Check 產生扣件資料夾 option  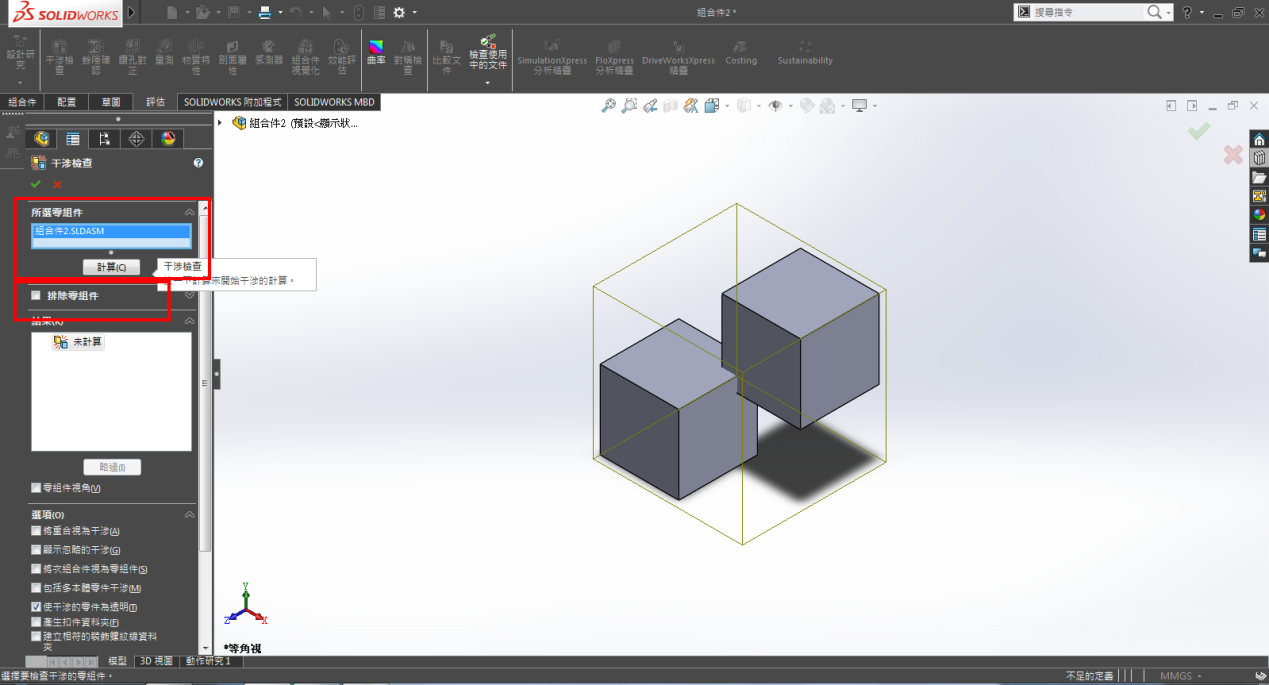(x=36, y=622)
